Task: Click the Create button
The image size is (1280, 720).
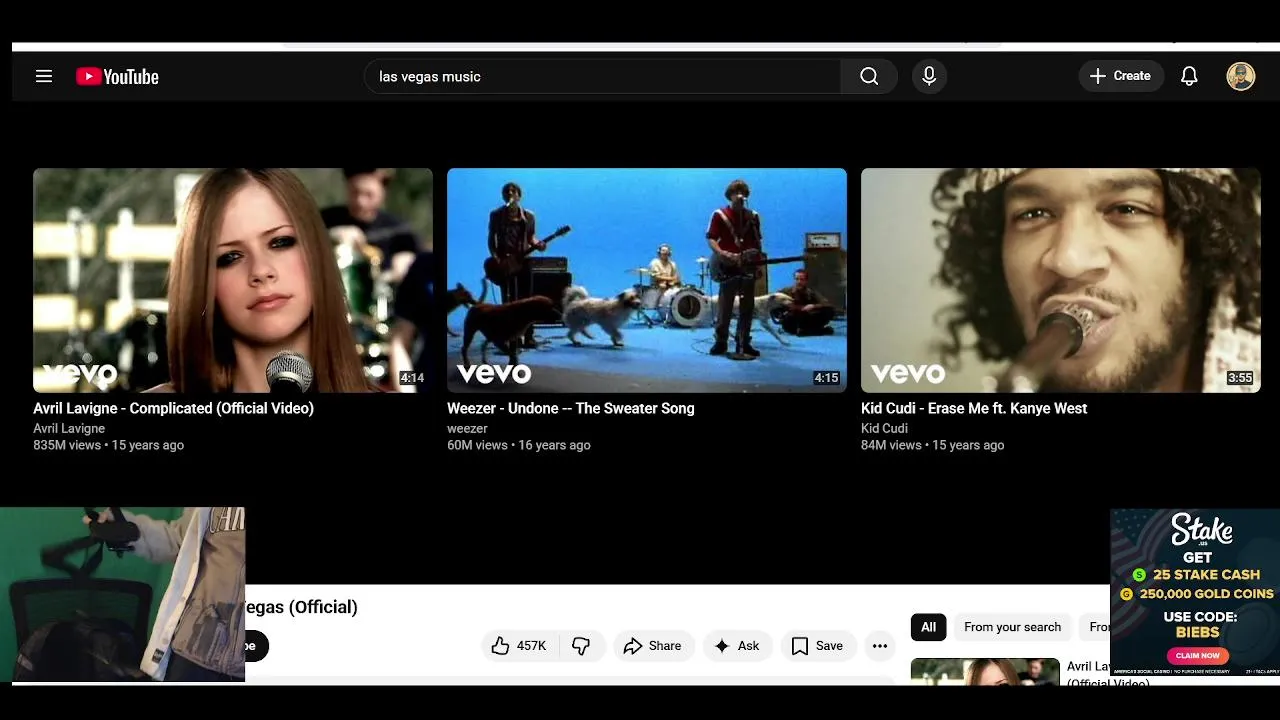Action: (1120, 76)
